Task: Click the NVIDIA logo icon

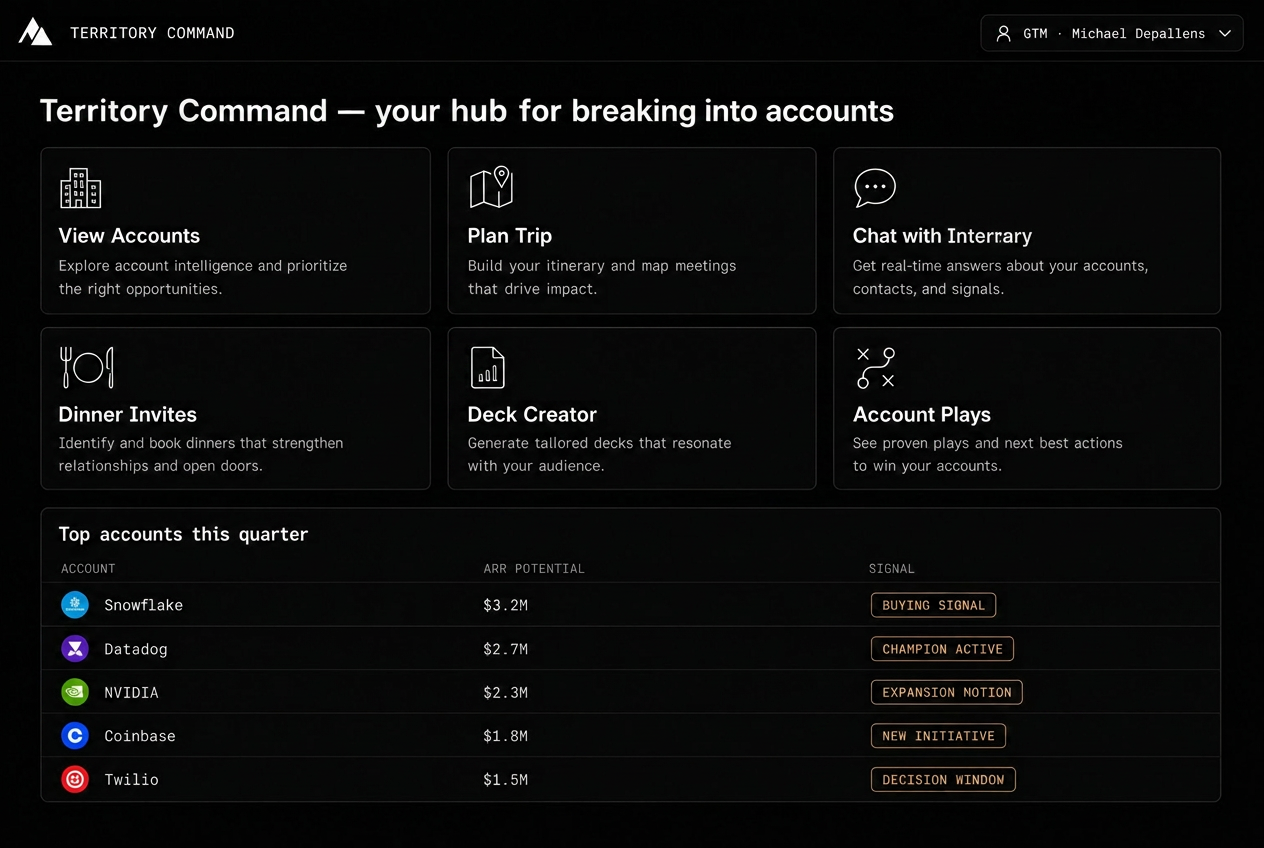Action: tap(75, 692)
